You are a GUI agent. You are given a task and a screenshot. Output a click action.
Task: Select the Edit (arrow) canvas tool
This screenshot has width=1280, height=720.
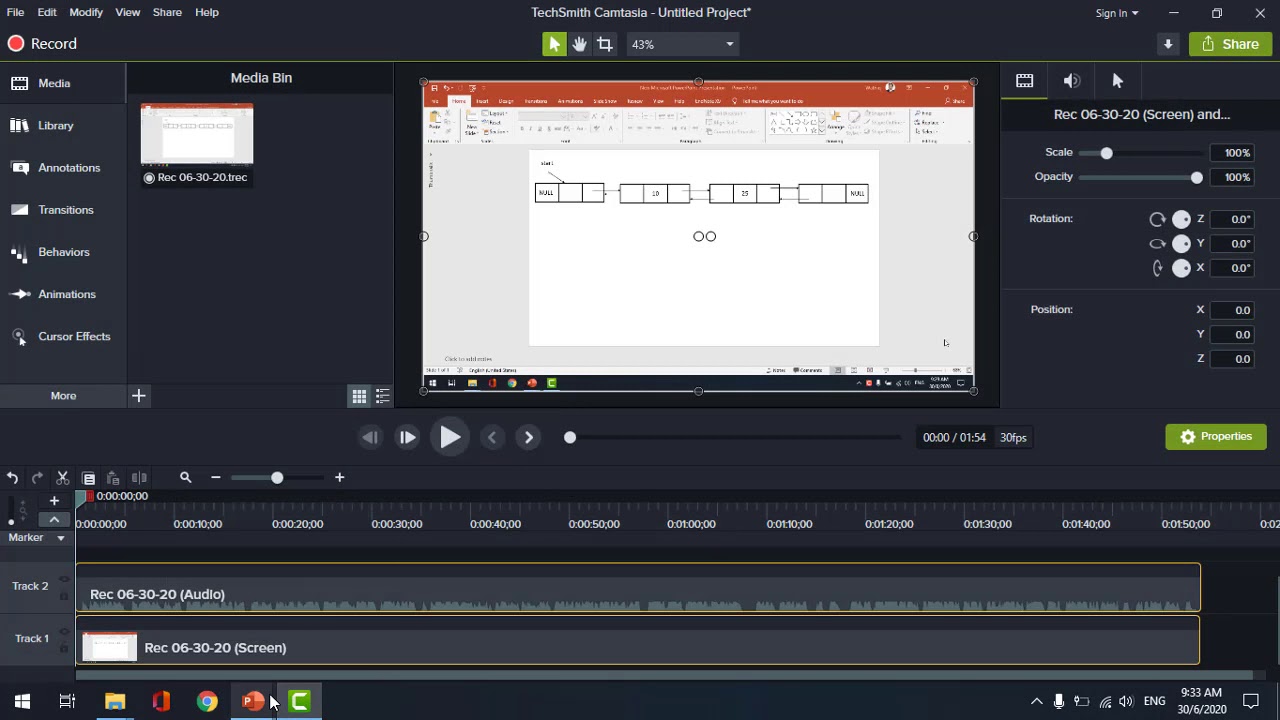554,44
